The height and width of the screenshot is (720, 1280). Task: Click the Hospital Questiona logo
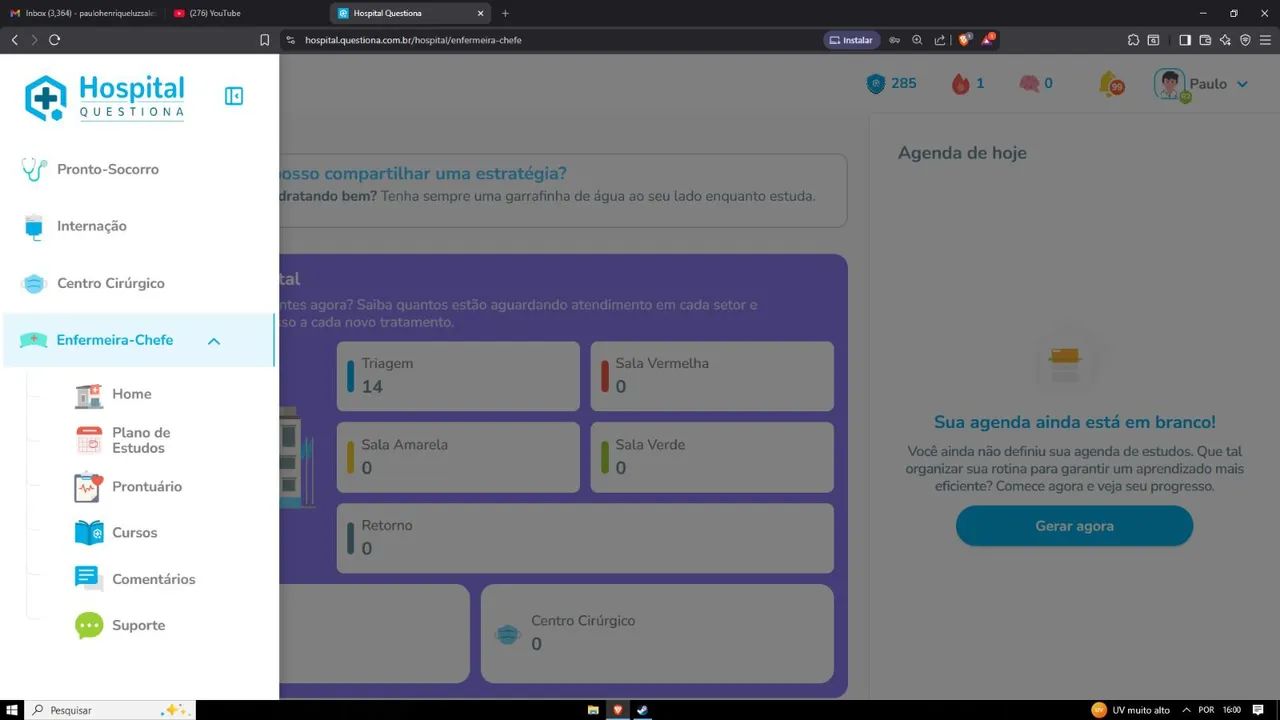click(x=105, y=98)
